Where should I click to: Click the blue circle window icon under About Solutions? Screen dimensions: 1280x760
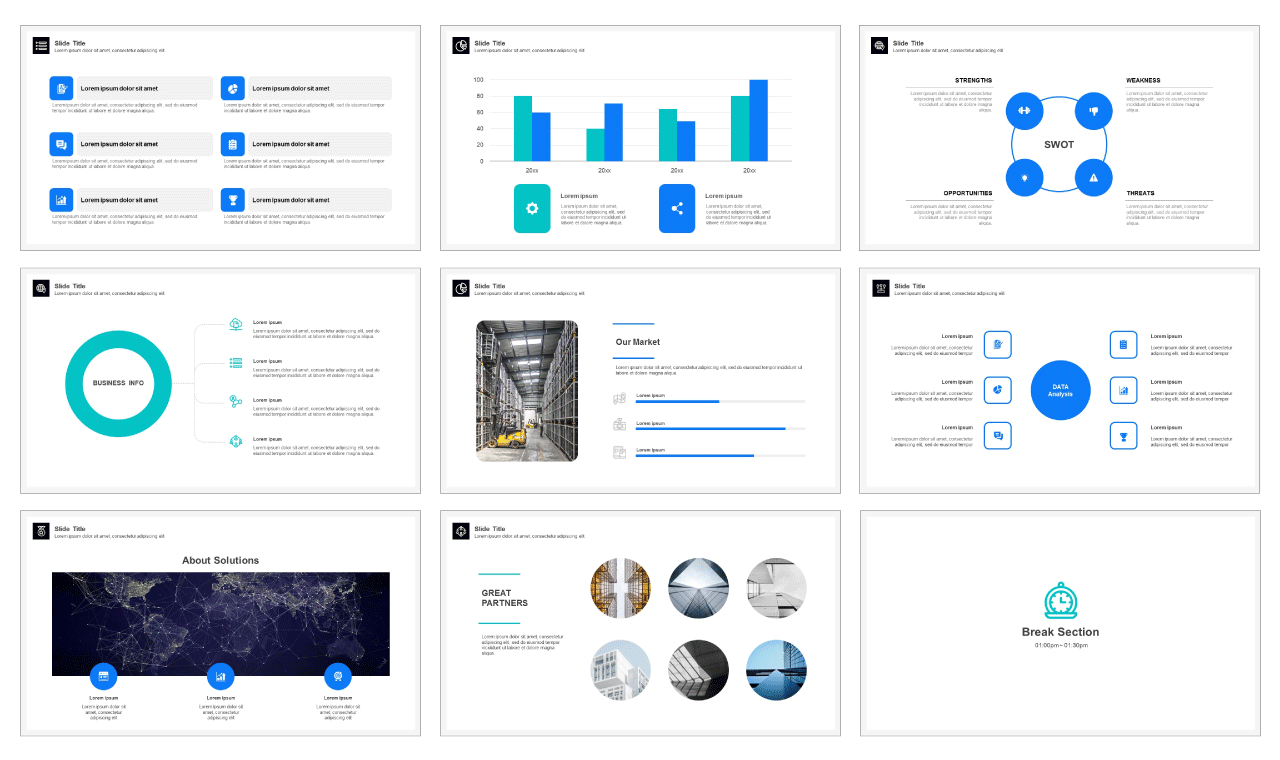(x=103, y=676)
